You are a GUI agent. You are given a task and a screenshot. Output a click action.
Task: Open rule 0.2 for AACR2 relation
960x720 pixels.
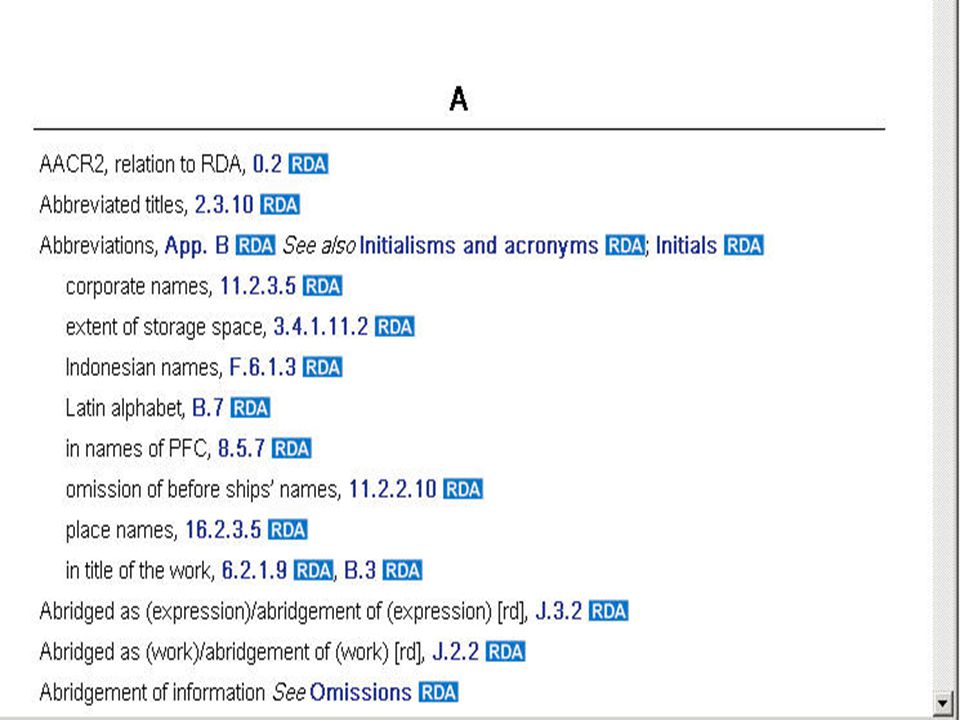click(x=267, y=164)
